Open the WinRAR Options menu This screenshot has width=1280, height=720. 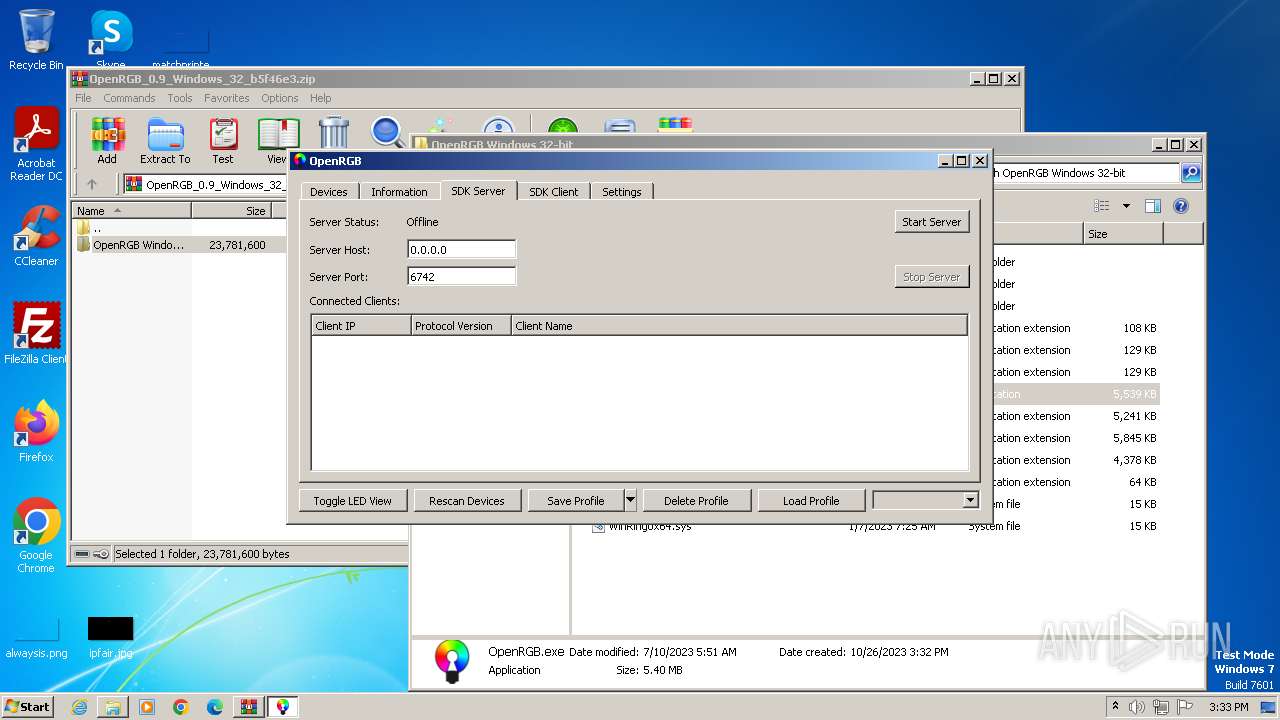pyautogui.click(x=280, y=98)
